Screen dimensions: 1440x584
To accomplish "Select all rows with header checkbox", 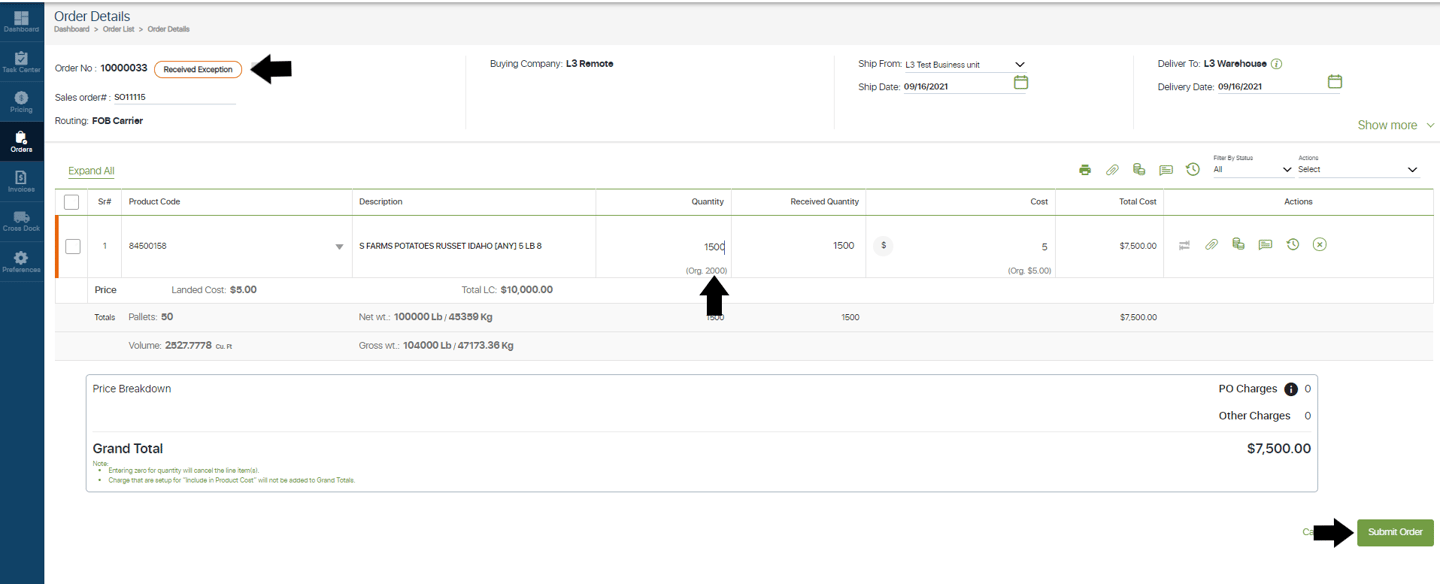I will pos(71,202).
